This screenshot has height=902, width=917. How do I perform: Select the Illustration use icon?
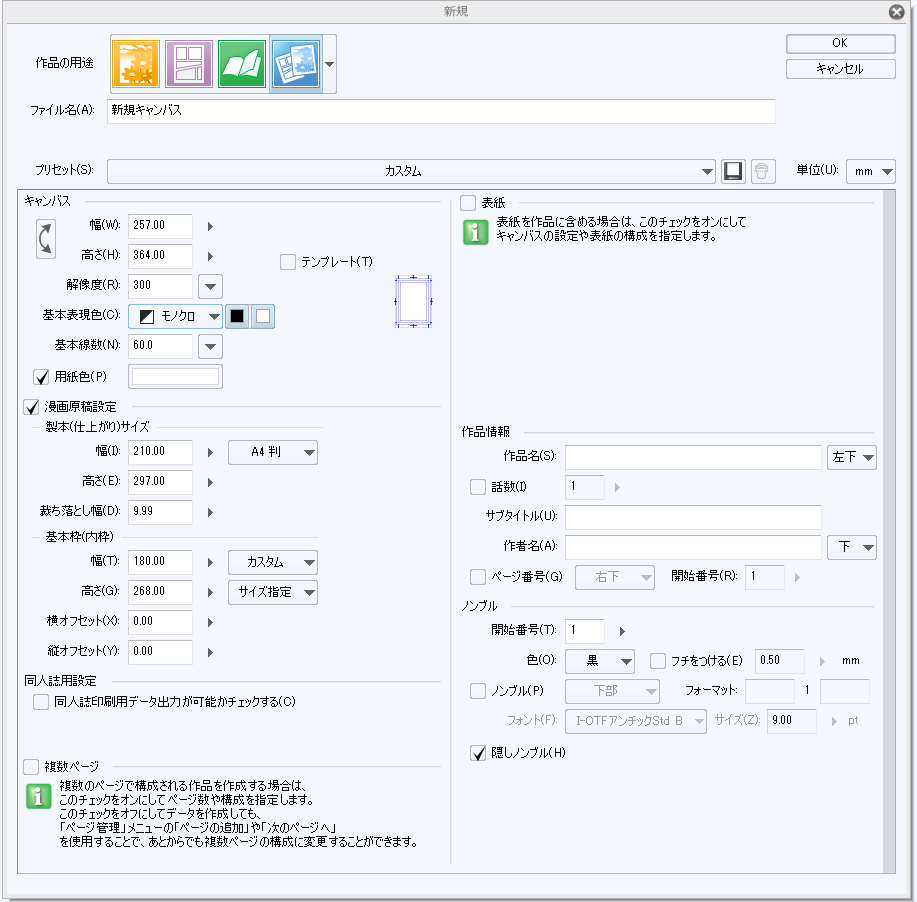point(136,64)
